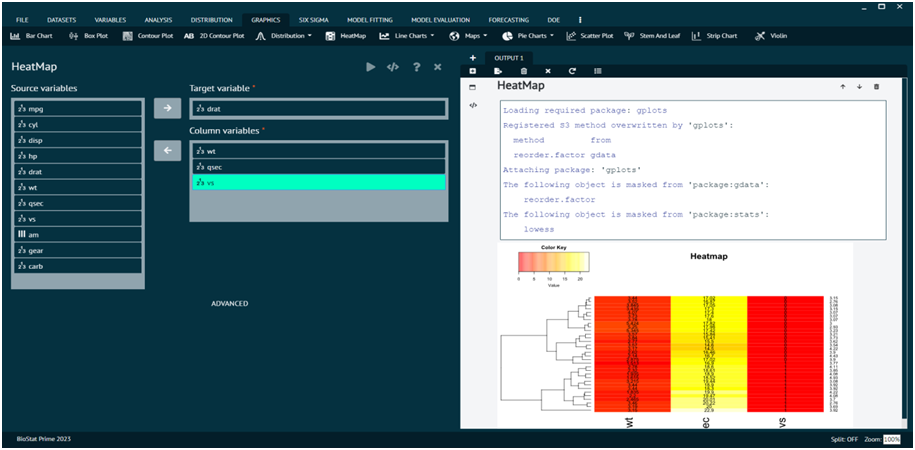Select gear in Source variables
Image resolution: width=915 pixels, height=450 pixels.
(x=78, y=250)
